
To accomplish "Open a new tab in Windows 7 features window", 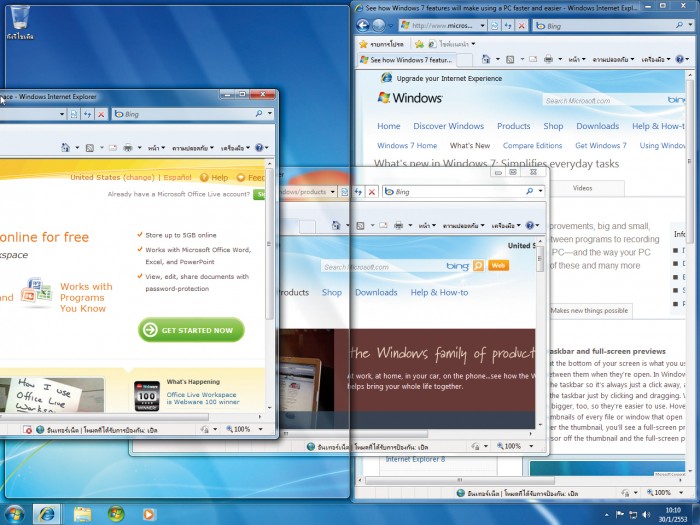I will pyautogui.click(x=464, y=60).
